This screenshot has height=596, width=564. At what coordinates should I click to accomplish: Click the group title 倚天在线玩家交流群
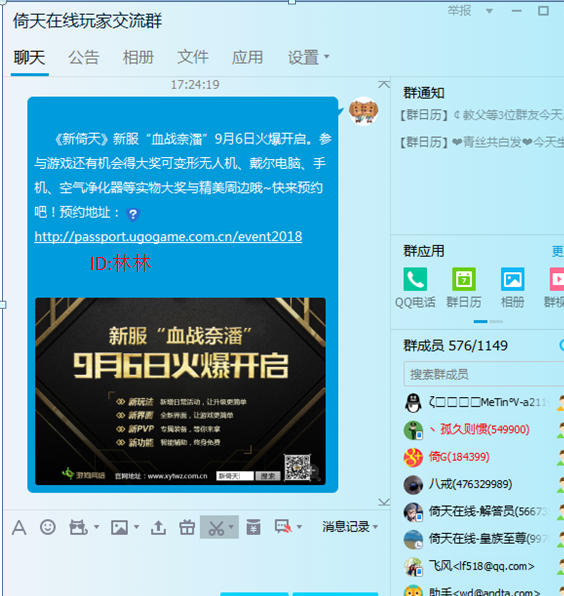click(88, 21)
